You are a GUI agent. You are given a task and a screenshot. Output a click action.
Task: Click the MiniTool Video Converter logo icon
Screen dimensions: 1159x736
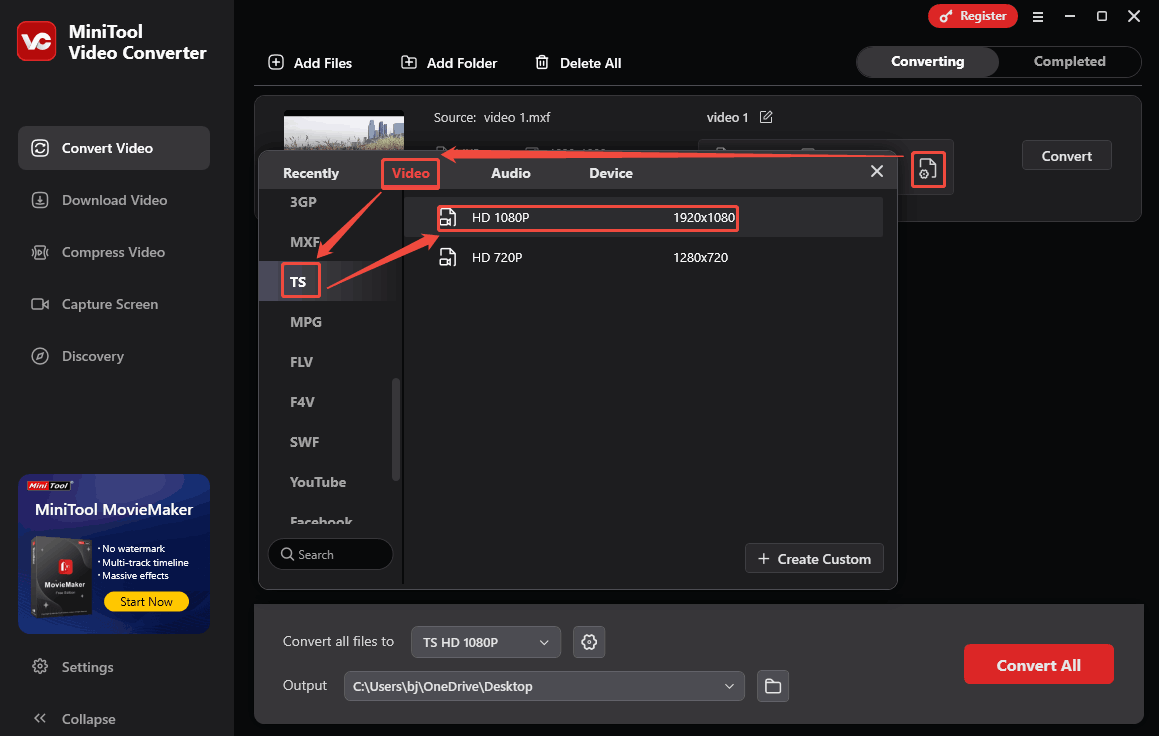pyautogui.click(x=36, y=41)
